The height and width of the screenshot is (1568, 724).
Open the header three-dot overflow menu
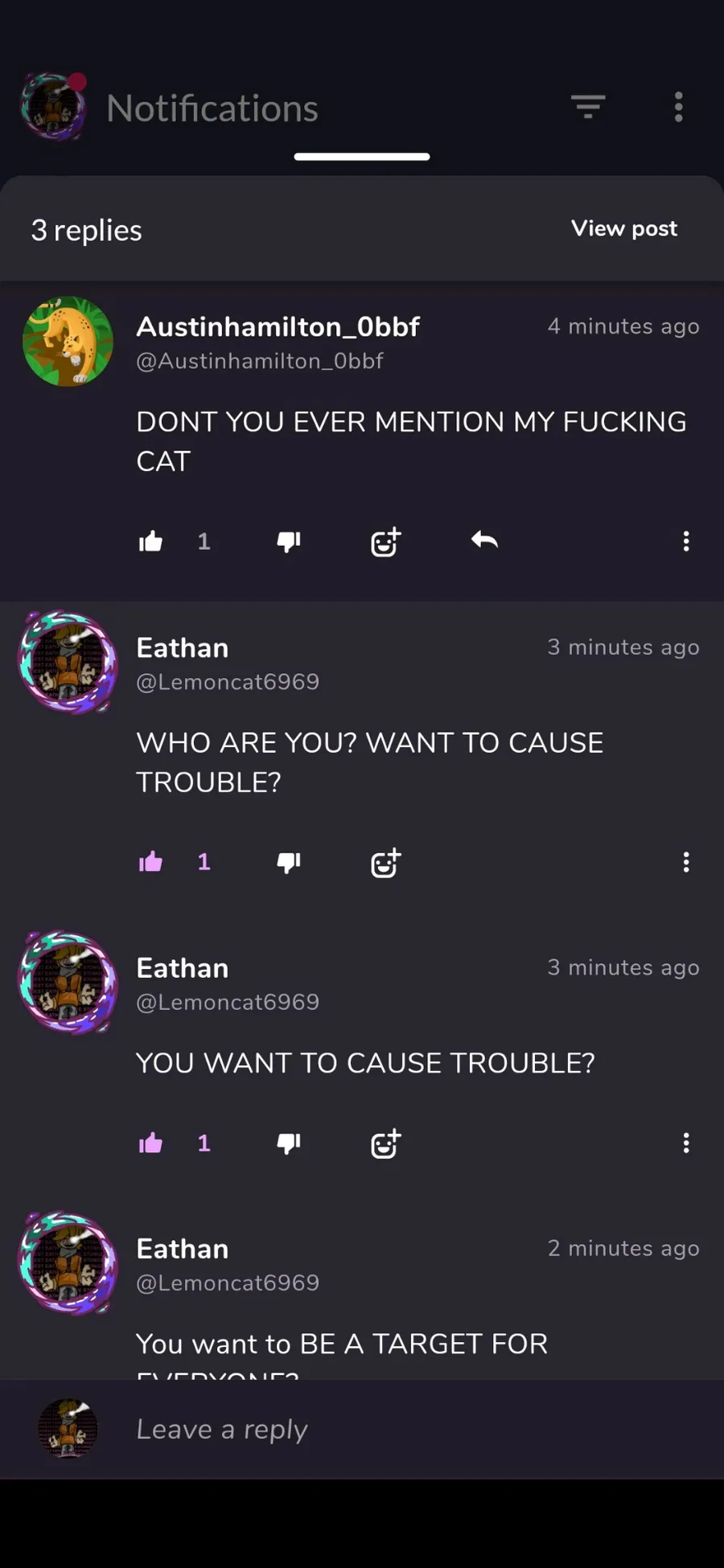[678, 107]
